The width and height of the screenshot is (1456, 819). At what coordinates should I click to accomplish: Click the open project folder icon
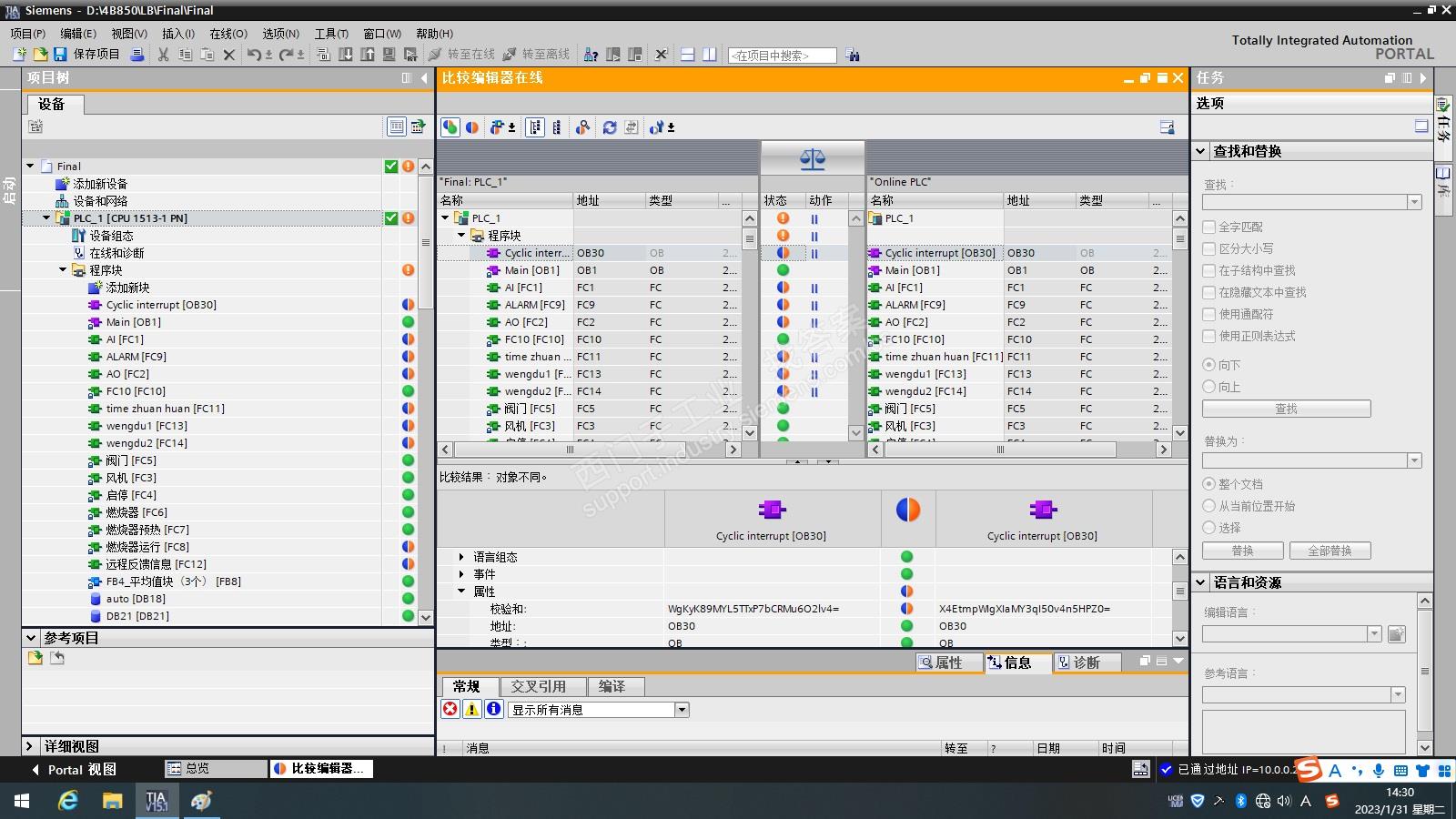point(40,55)
